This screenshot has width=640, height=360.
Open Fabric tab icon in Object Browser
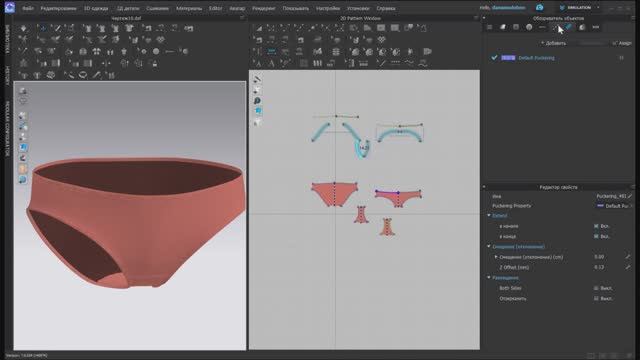(502, 27)
